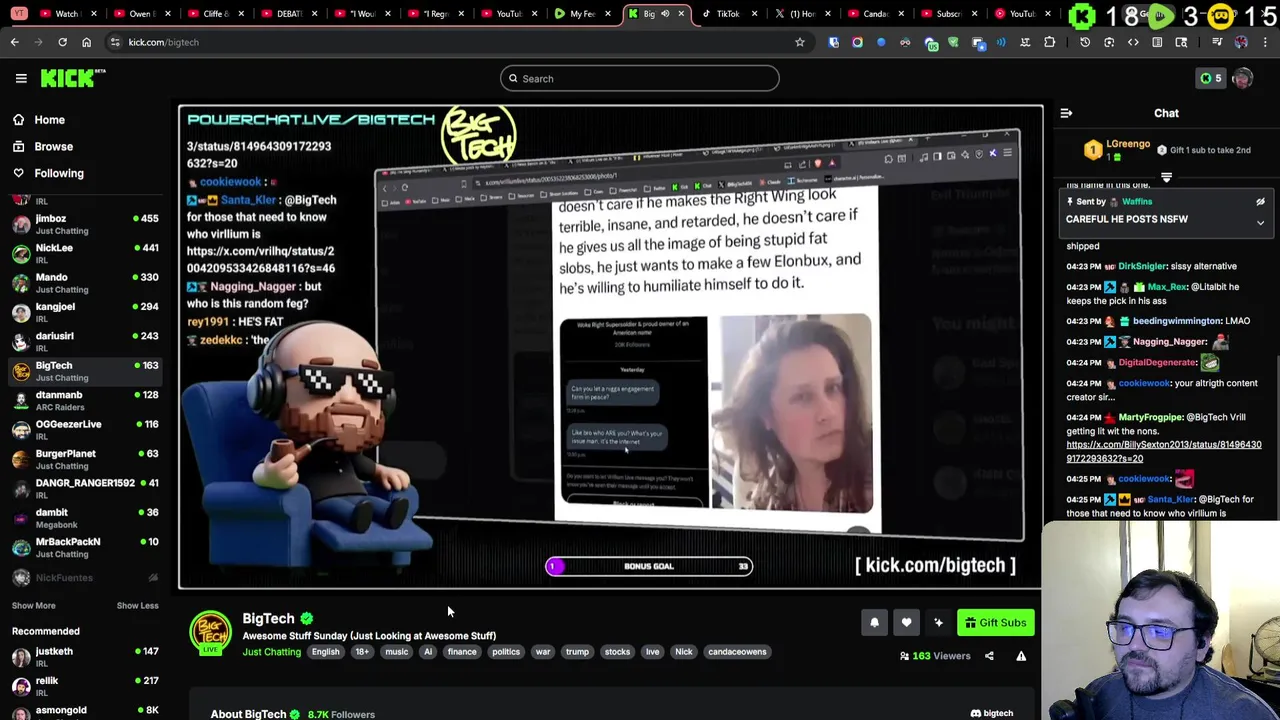Select the 18+ tag
1280x720 pixels.
click(362, 652)
